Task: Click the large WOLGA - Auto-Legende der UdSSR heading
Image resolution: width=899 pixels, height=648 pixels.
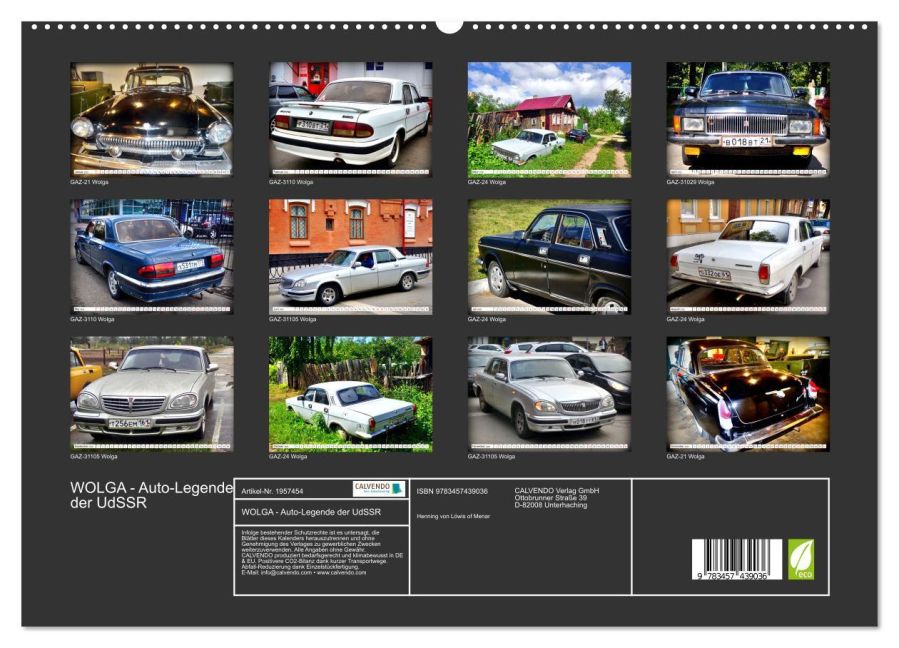Action: click(151, 495)
